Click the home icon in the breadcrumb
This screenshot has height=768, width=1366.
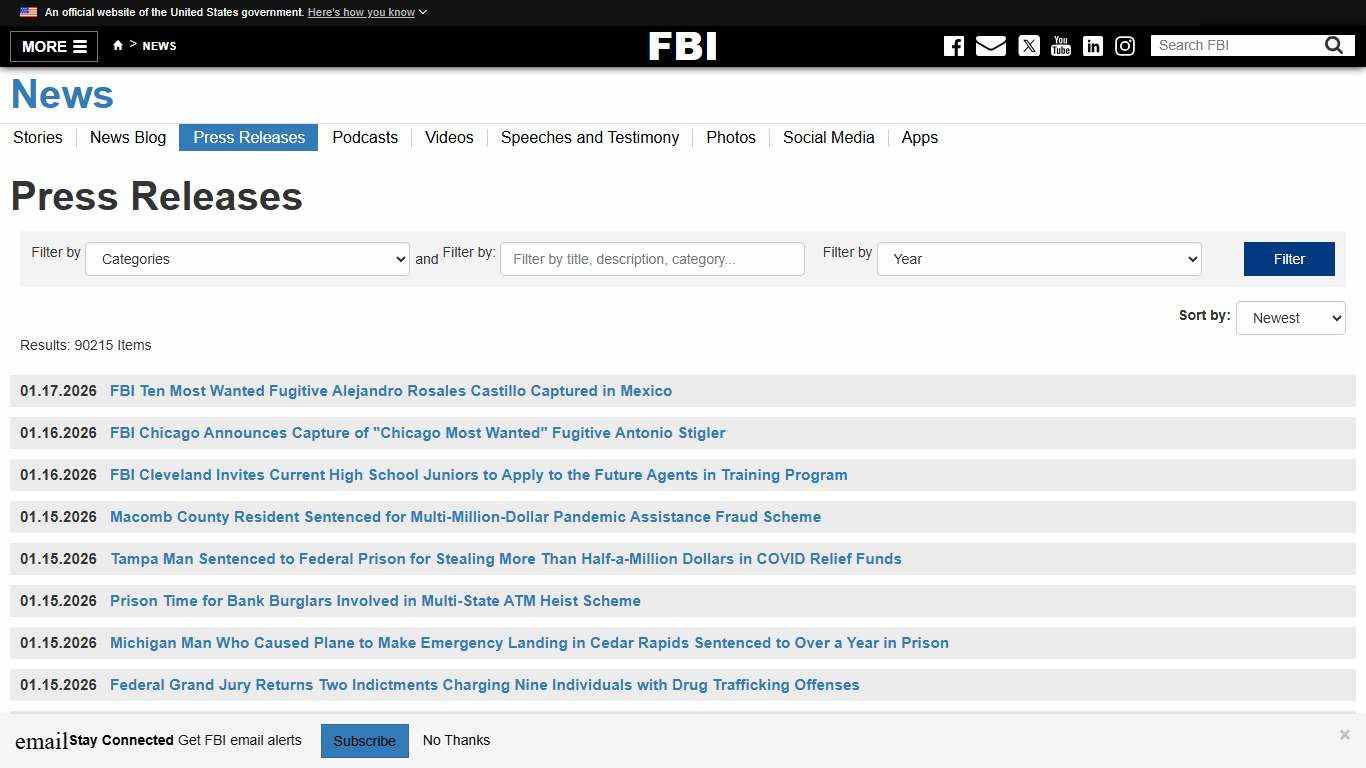click(x=117, y=45)
